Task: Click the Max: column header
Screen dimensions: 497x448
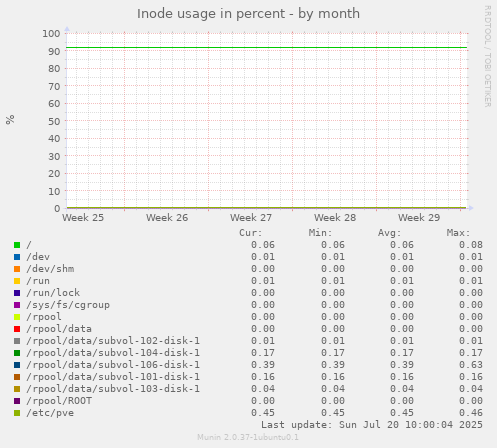Action: pos(458,233)
